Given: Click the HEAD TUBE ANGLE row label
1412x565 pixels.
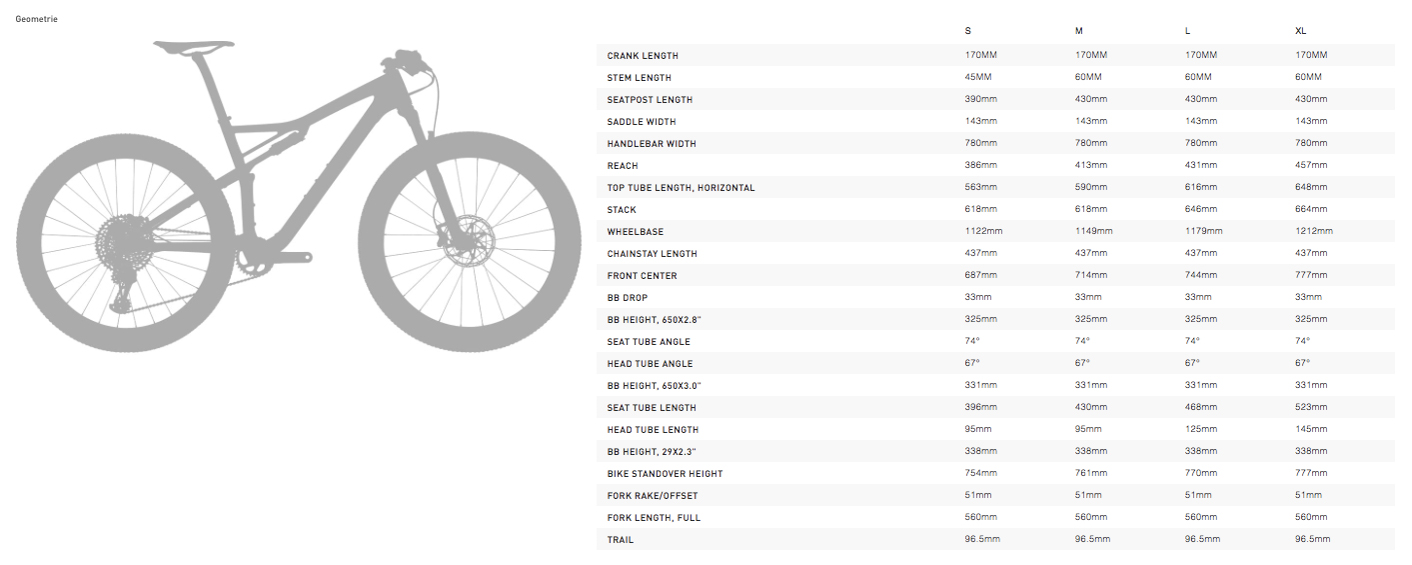Looking at the screenshot, I should [x=649, y=364].
